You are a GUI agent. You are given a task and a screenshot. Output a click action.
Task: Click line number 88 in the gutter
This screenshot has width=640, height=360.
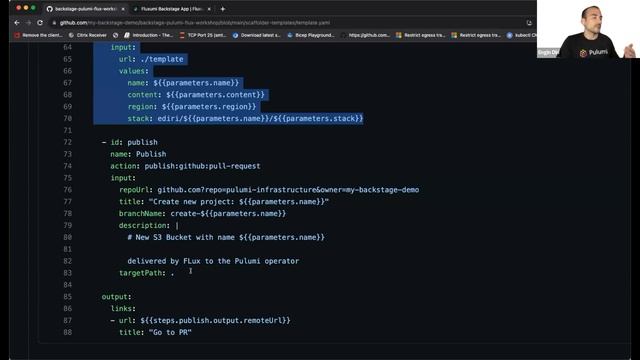pyautogui.click(x=67, y=332)
